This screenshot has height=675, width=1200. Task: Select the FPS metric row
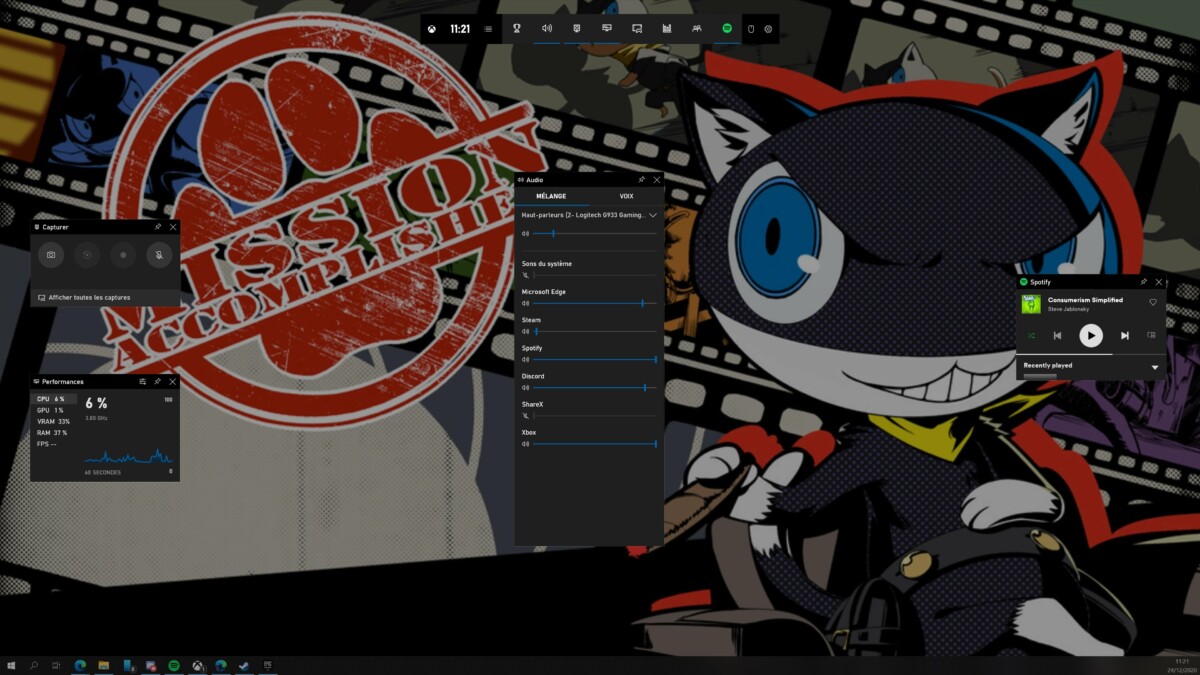pyautogui.click(x=54, y=443)
